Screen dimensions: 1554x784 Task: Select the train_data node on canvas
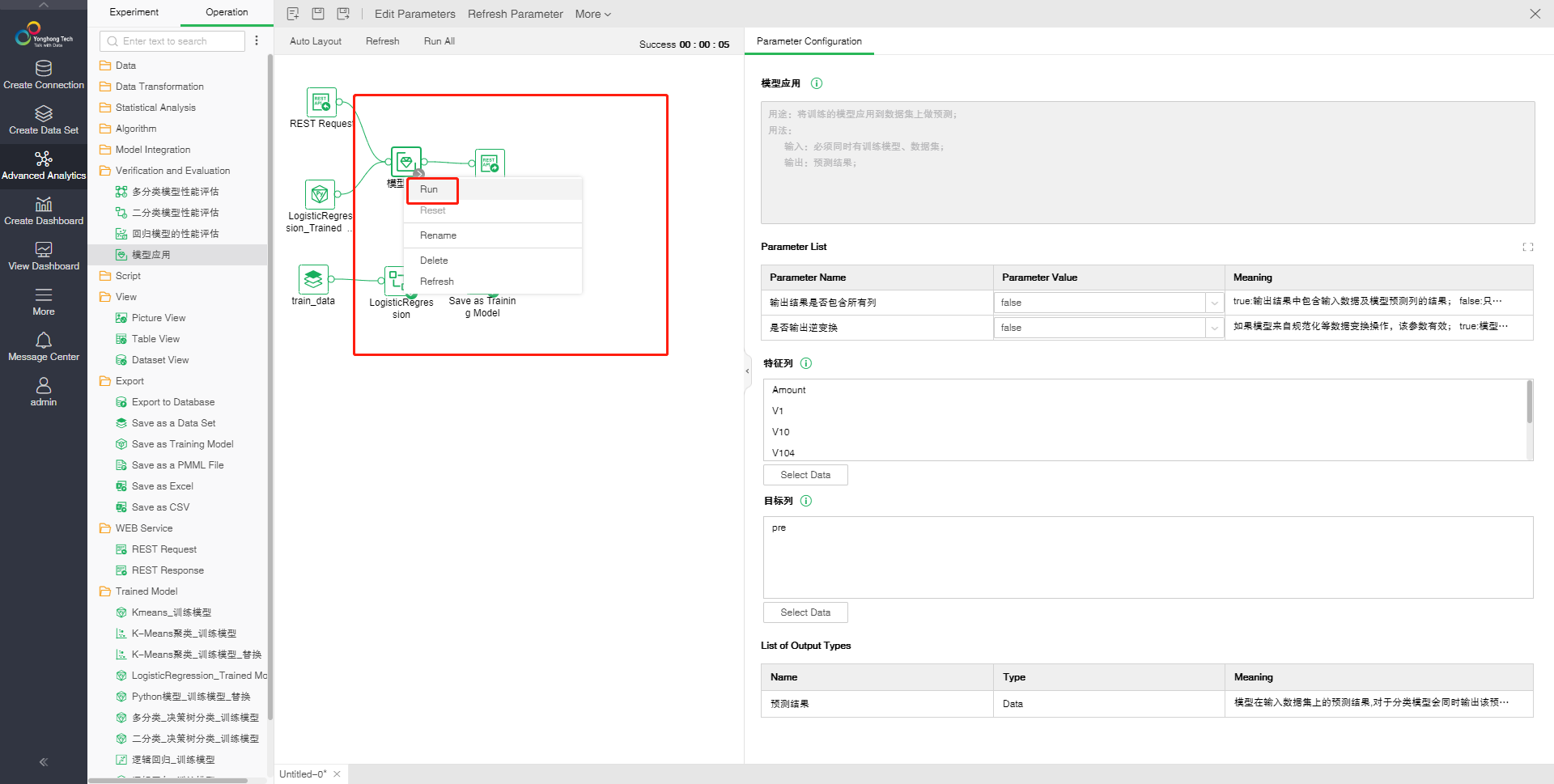313,280
